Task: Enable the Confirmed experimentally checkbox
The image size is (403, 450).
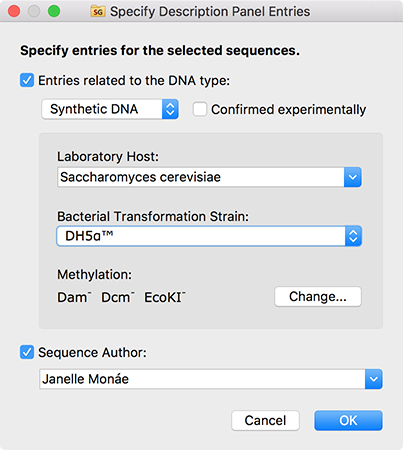Action: point(200,109)
